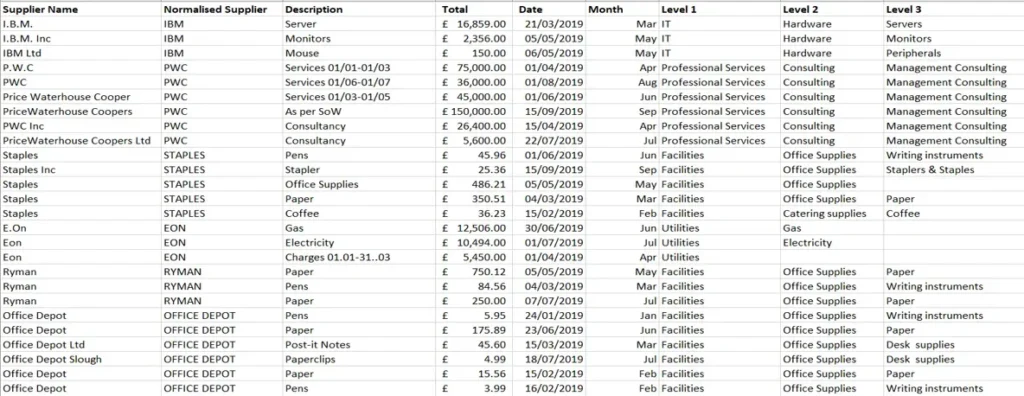The width and height of the screenshot is (1024, 396).
Task: Click the 'Electricity' Level 2 cell
Action: (x=832, y=243)
